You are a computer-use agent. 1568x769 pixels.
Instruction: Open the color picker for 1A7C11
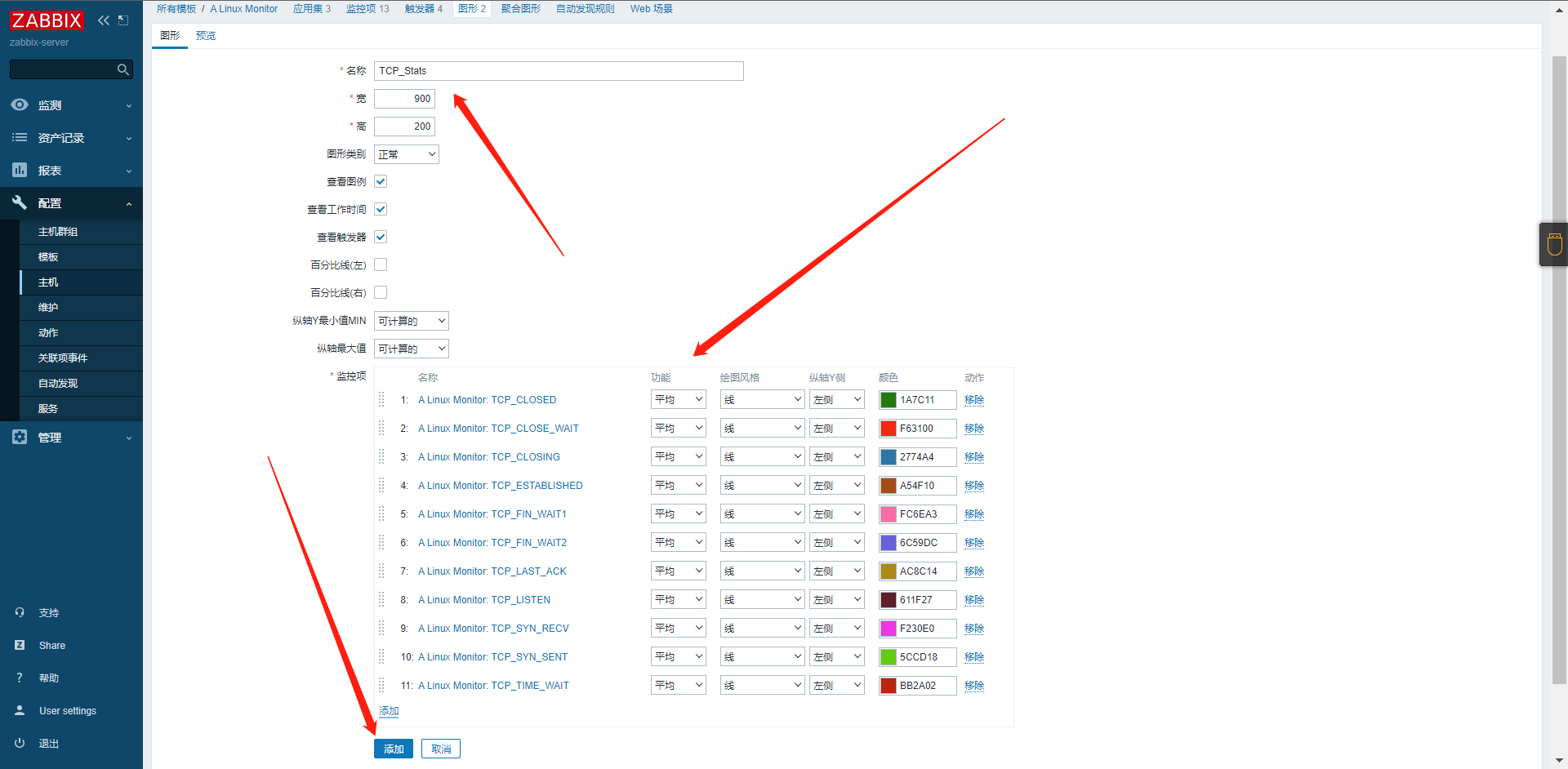(x=889, y=399)
